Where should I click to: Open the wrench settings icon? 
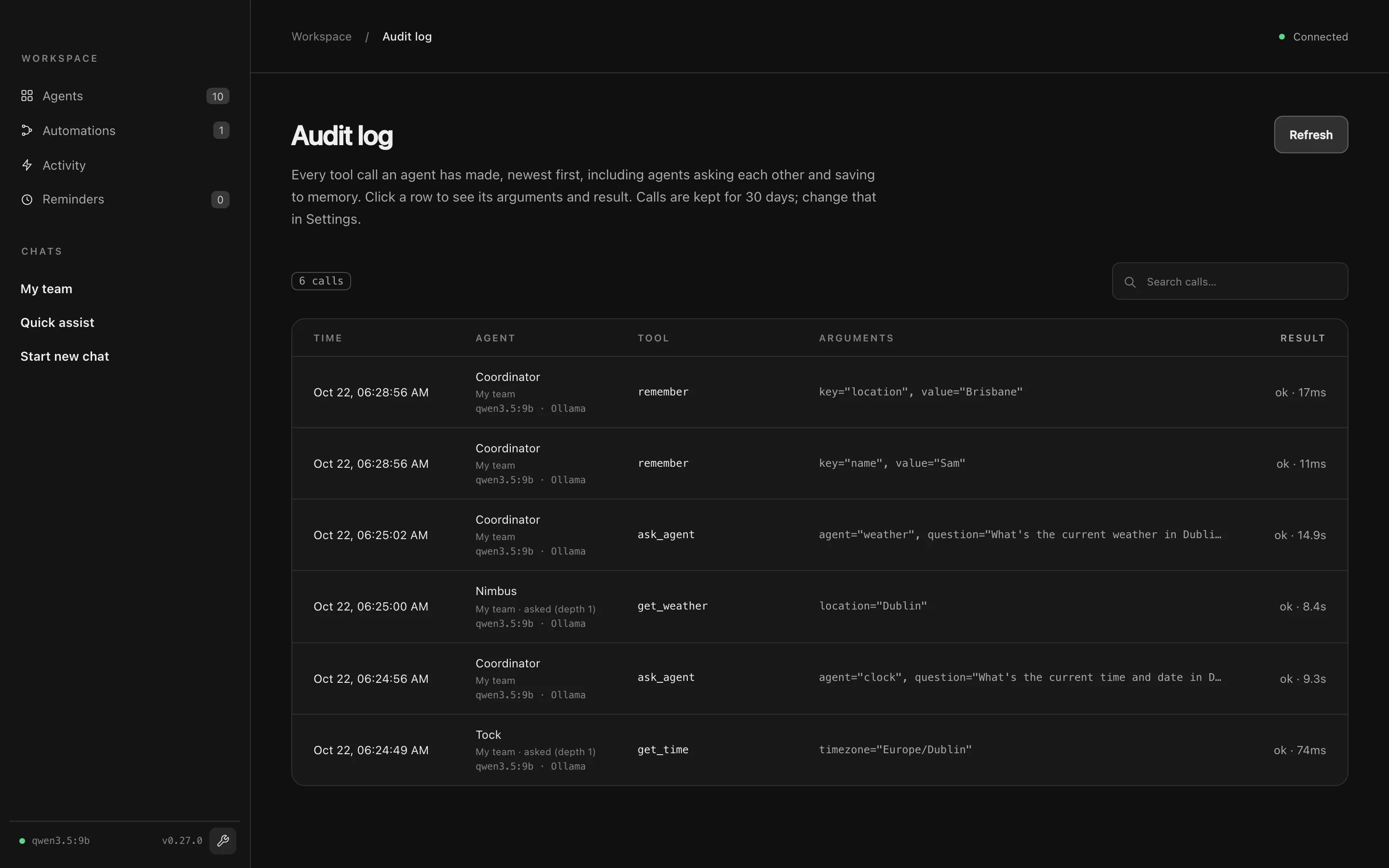click(223, 841)
